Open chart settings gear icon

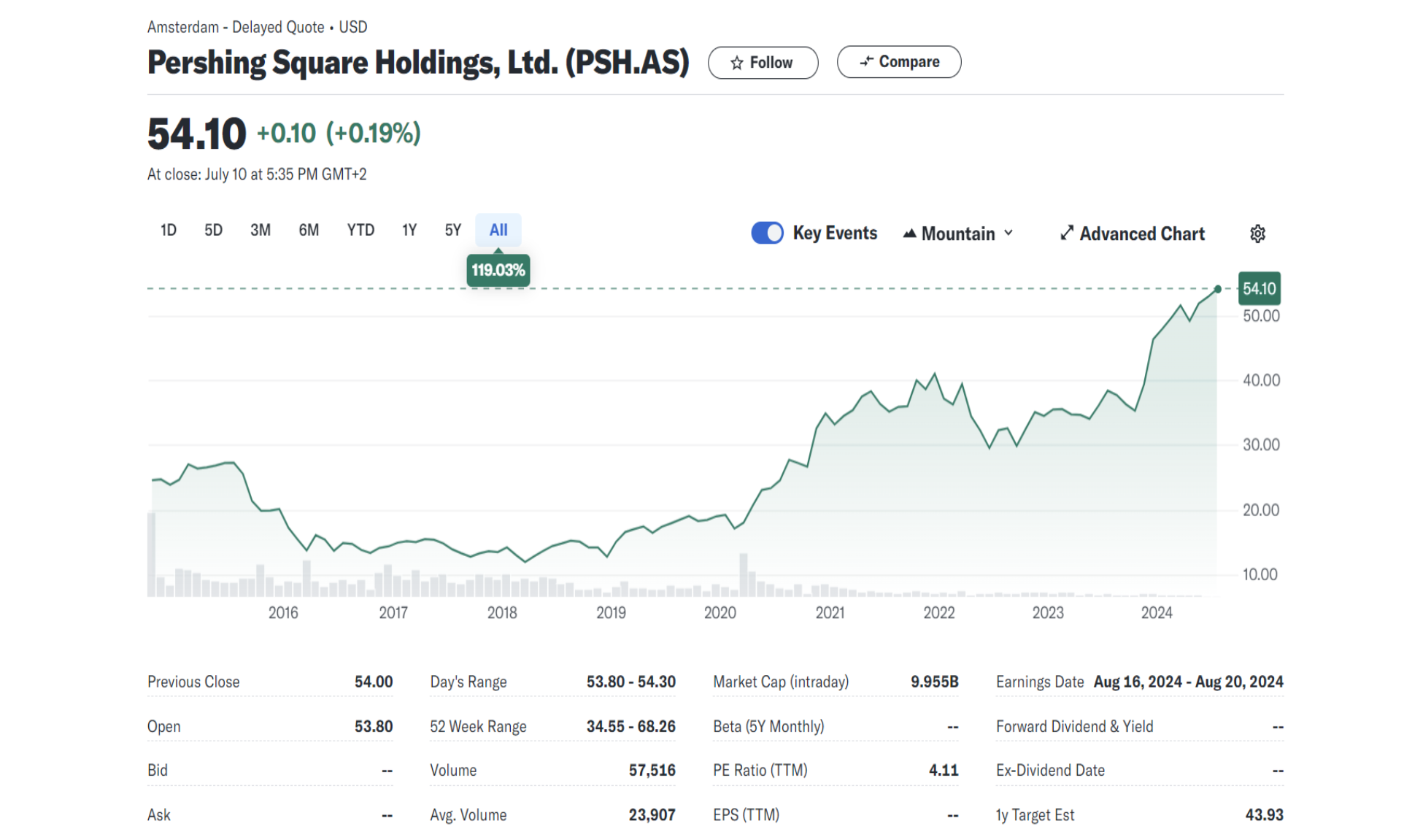(1257, 234)
